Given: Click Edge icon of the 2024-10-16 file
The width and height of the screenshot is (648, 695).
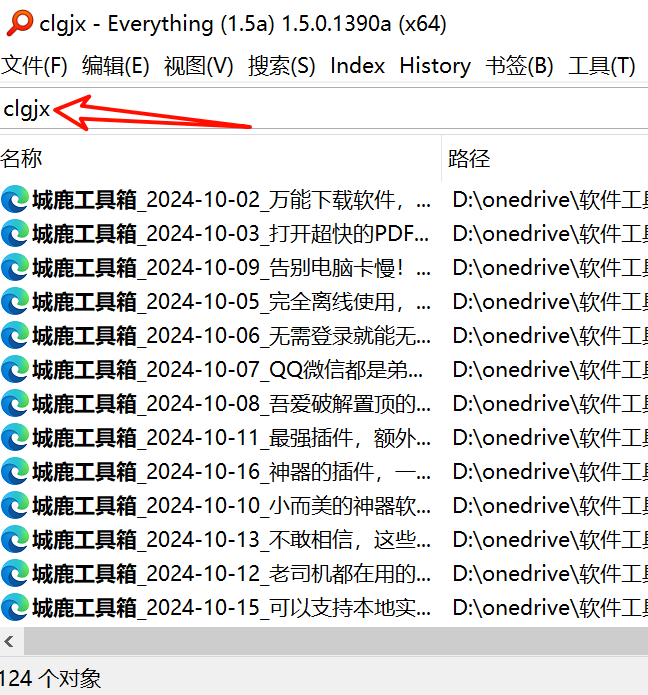Looking at the screenshot, I should coord(16,472).
